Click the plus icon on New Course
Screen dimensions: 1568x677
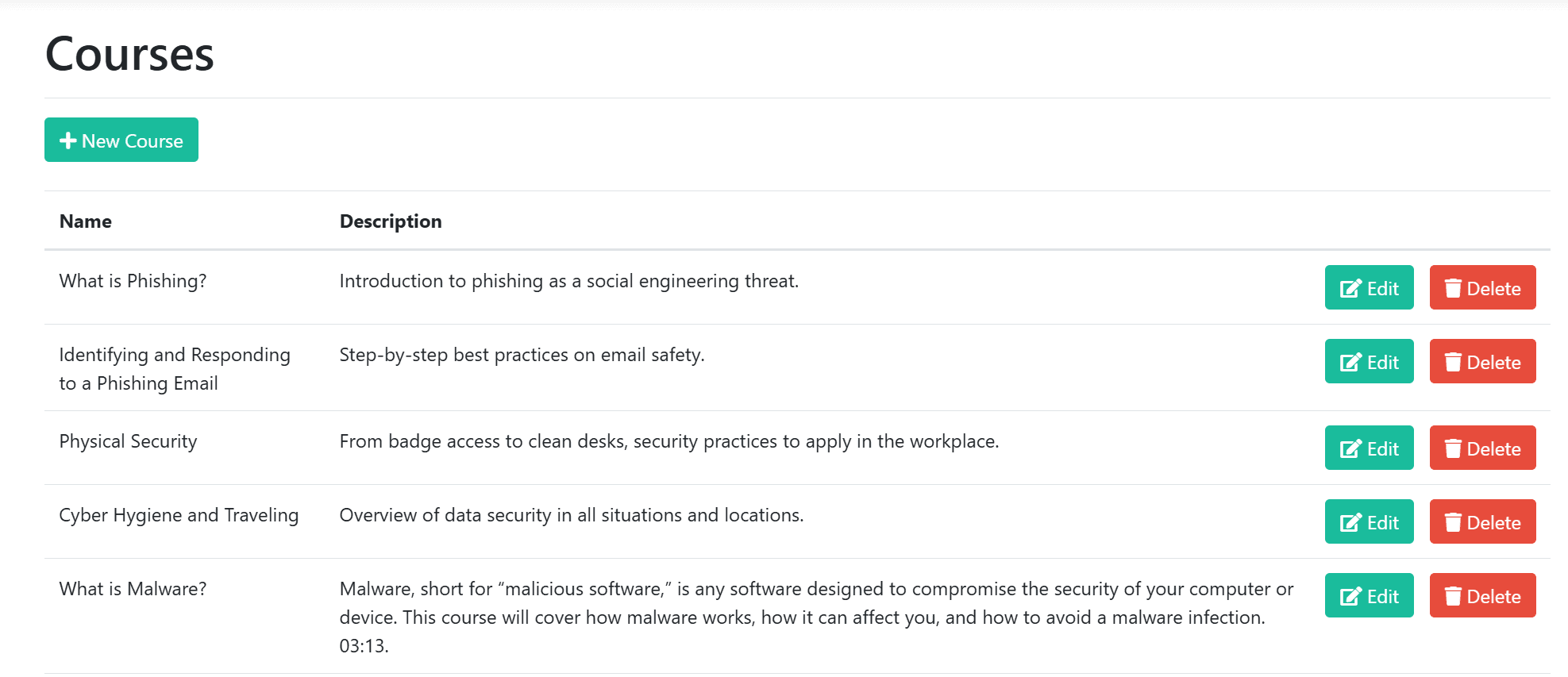tap(68, 140)
